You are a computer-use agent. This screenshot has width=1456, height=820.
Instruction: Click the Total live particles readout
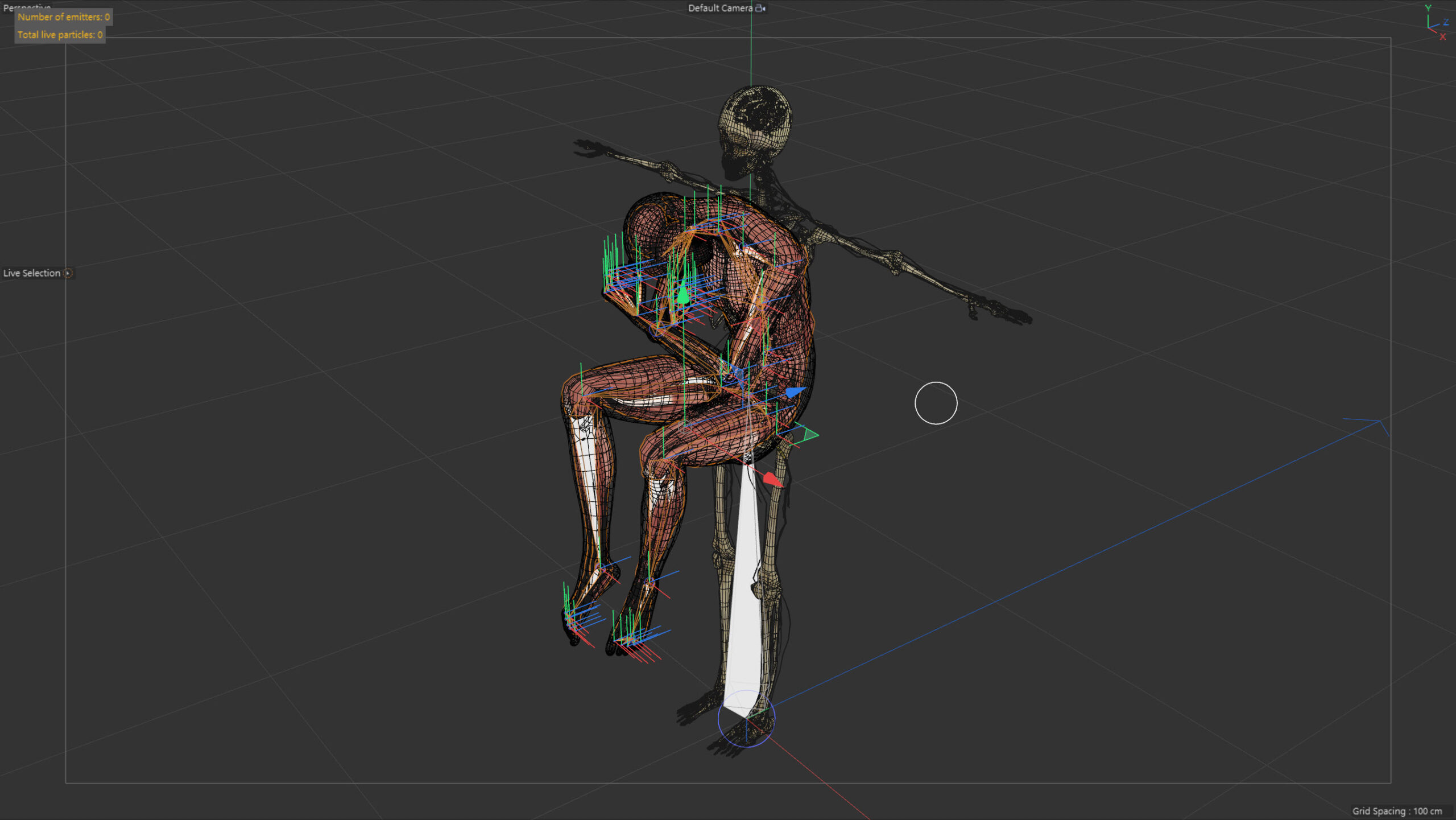pos(60,35)
